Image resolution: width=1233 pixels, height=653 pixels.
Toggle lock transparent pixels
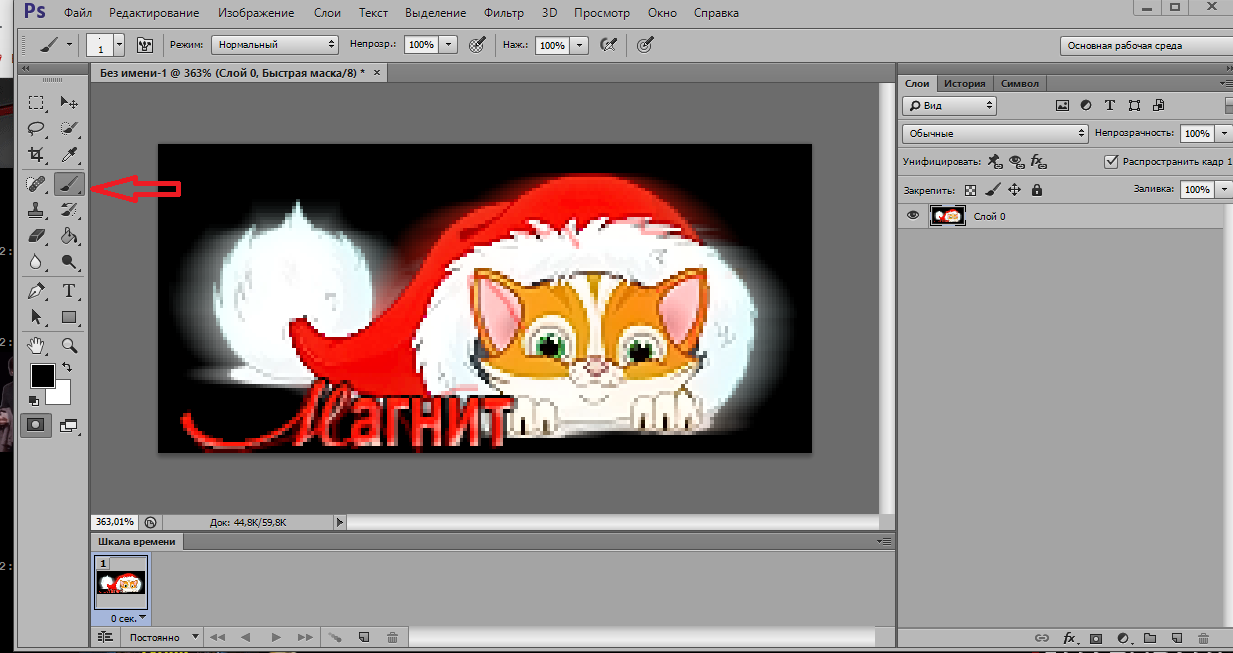point(970,190)
